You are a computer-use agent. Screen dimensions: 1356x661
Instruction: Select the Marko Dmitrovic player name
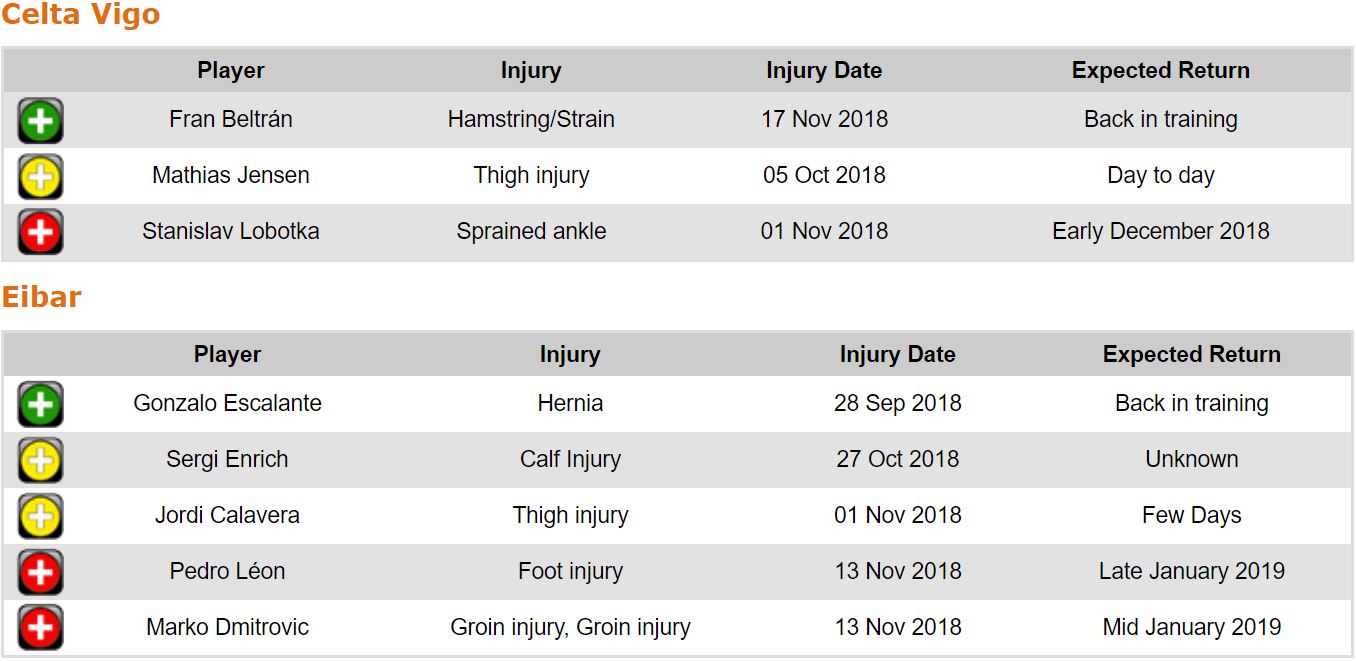[x=227, y=627]
